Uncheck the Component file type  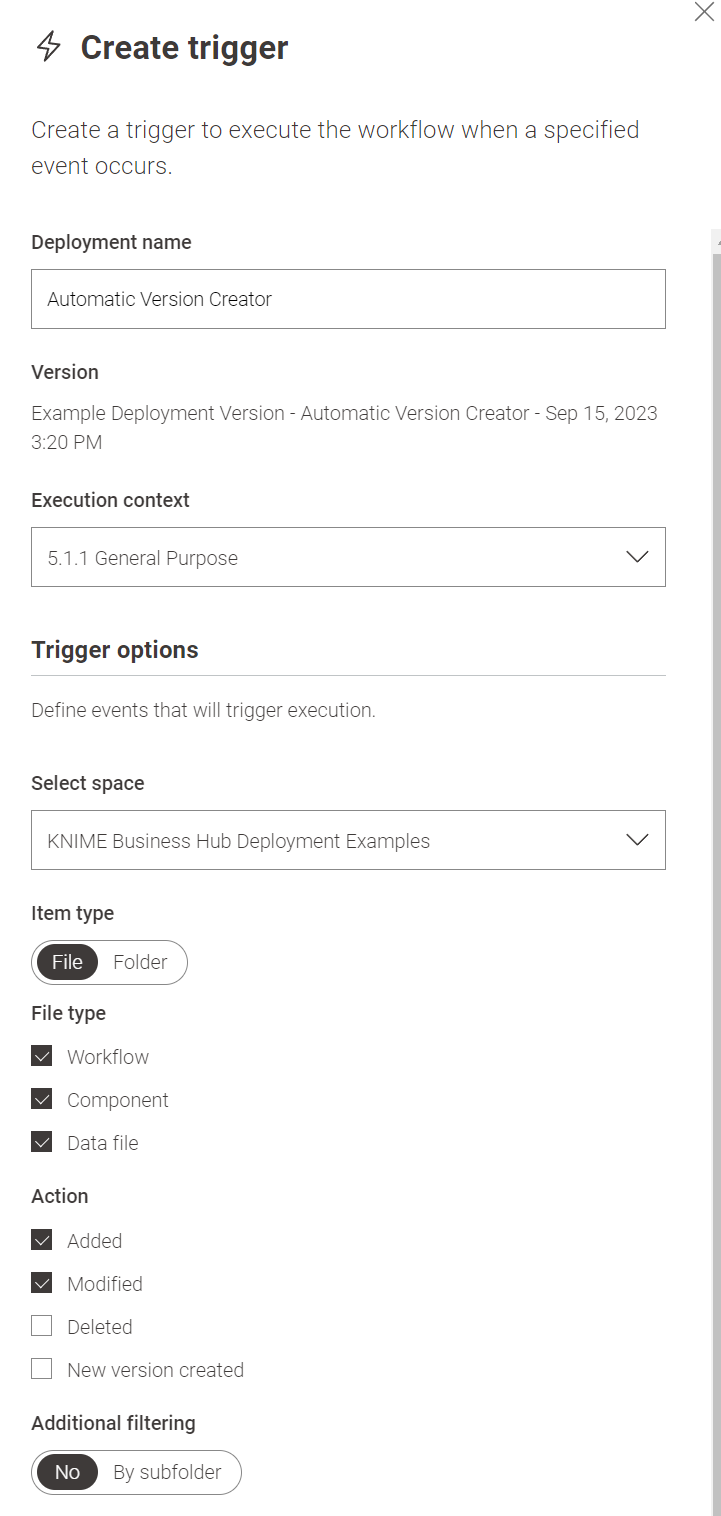click(42, 1100)
